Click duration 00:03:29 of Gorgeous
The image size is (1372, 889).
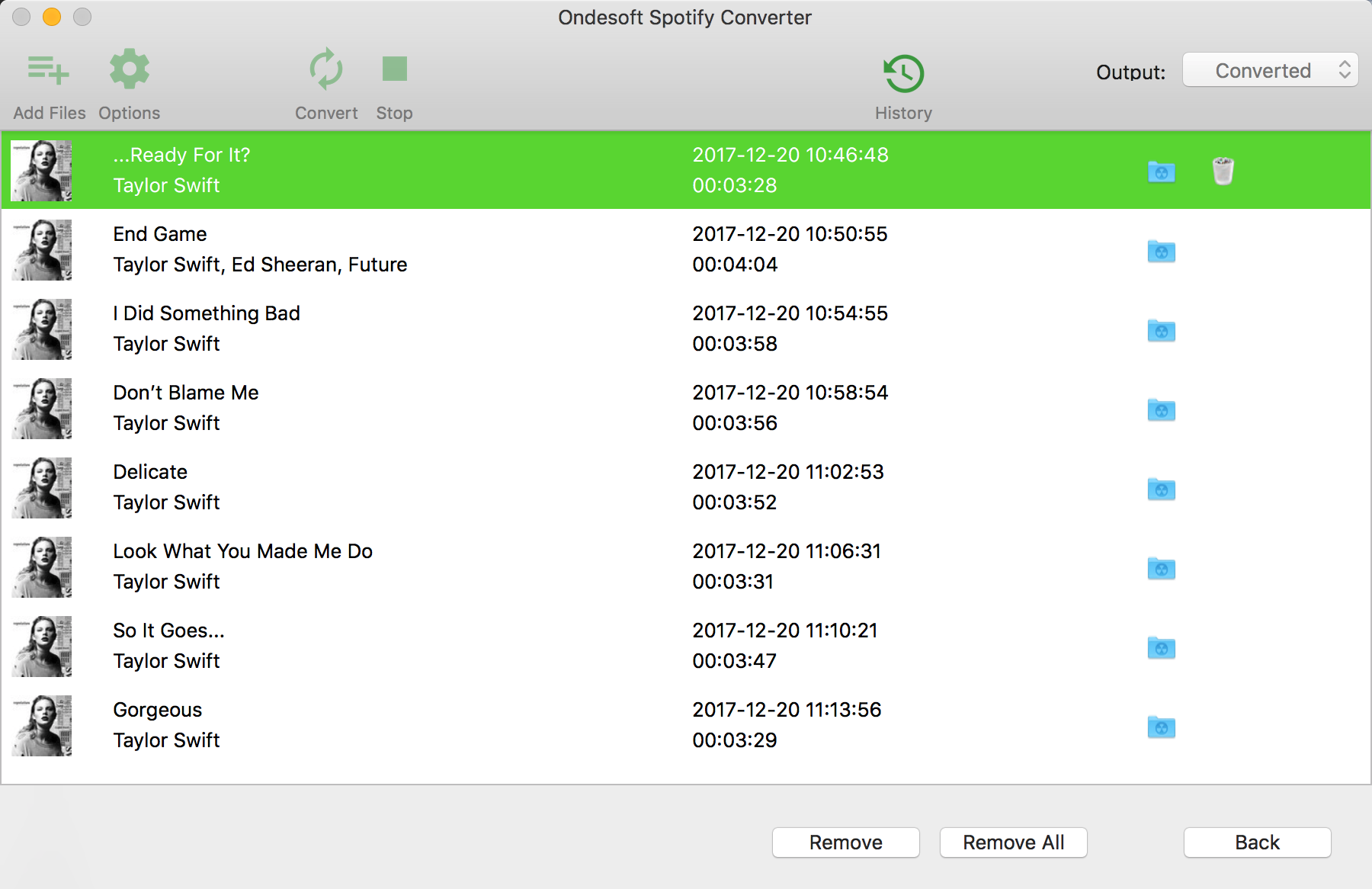735,740
